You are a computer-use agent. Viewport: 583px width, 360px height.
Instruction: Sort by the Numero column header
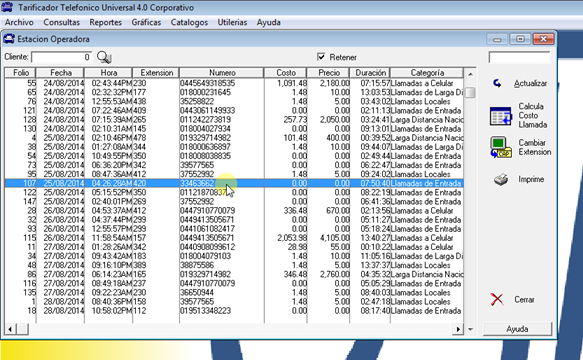[x=222, y=73]
